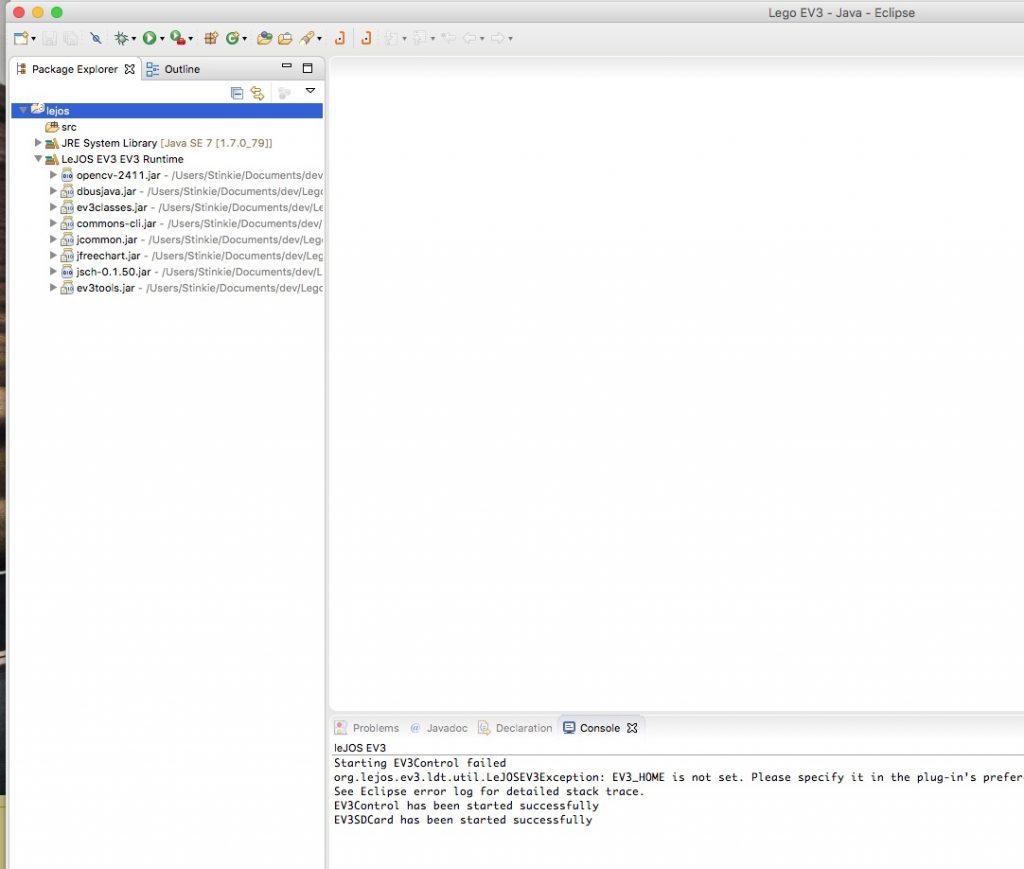The image size is (1024, 869).
Task: Expand ev3classes.jar
Action: [x=53, y=207]
